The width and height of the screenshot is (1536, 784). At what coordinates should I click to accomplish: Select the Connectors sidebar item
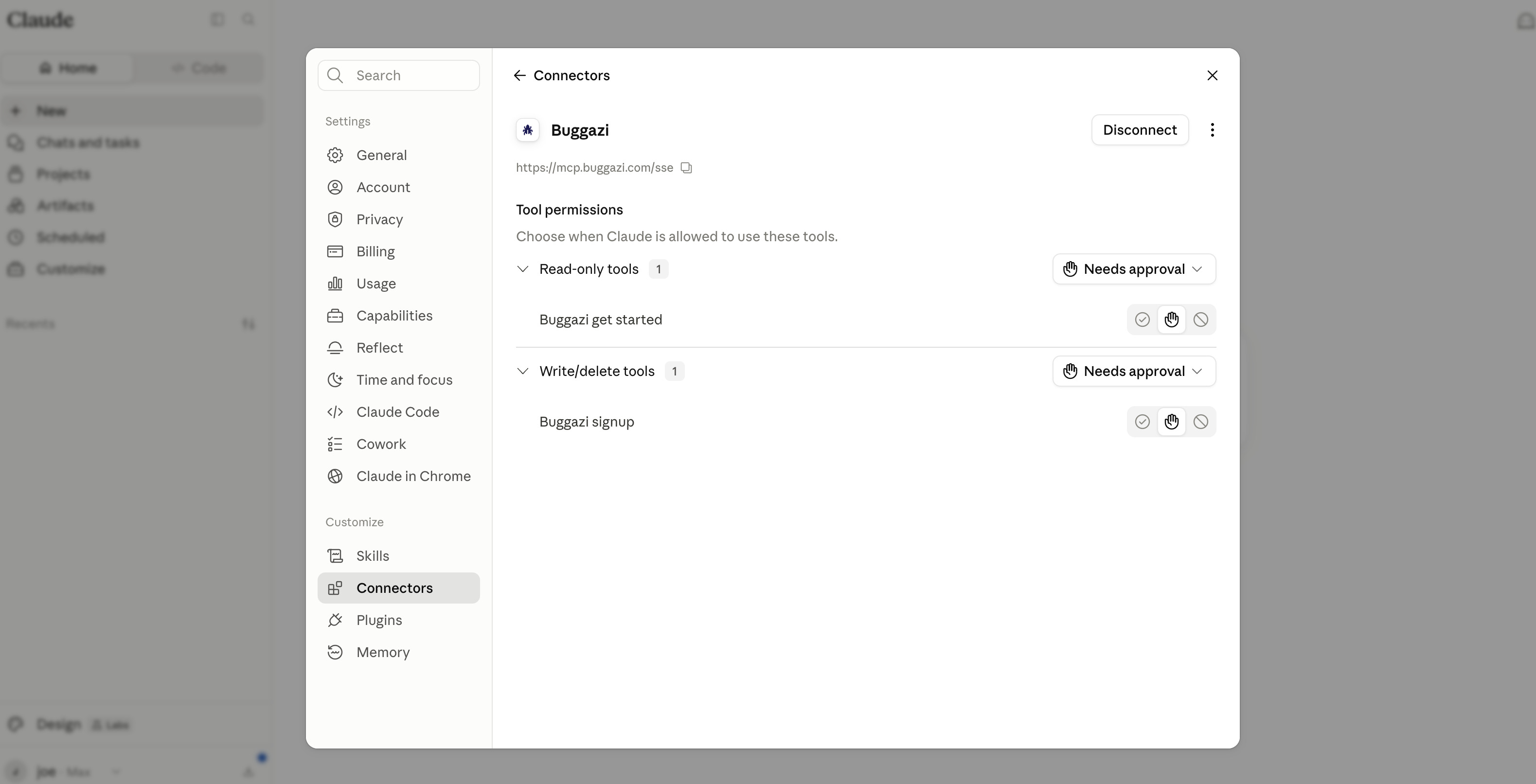(398, 588)
